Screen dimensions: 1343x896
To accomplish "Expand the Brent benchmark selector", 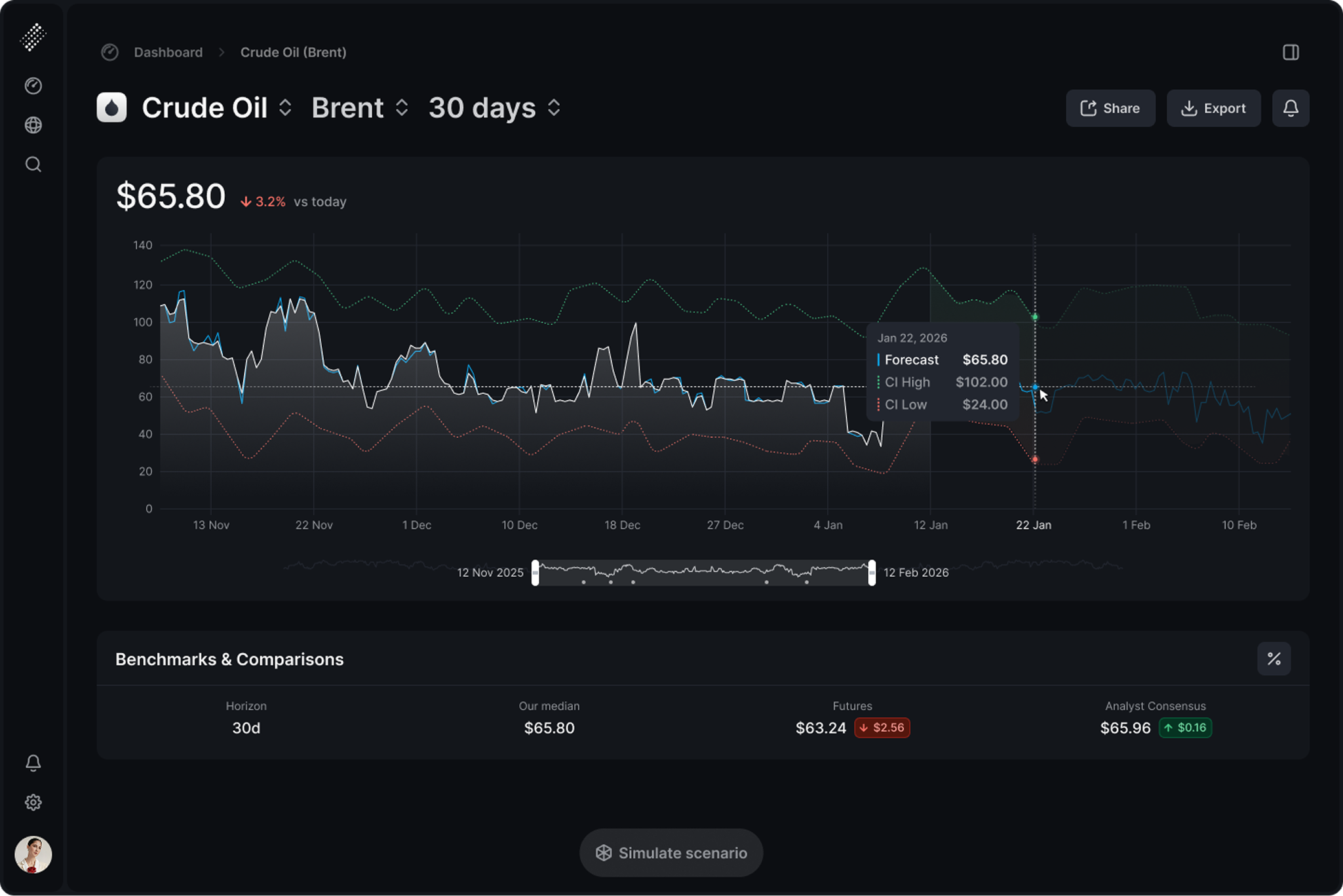I will [359, 108].
